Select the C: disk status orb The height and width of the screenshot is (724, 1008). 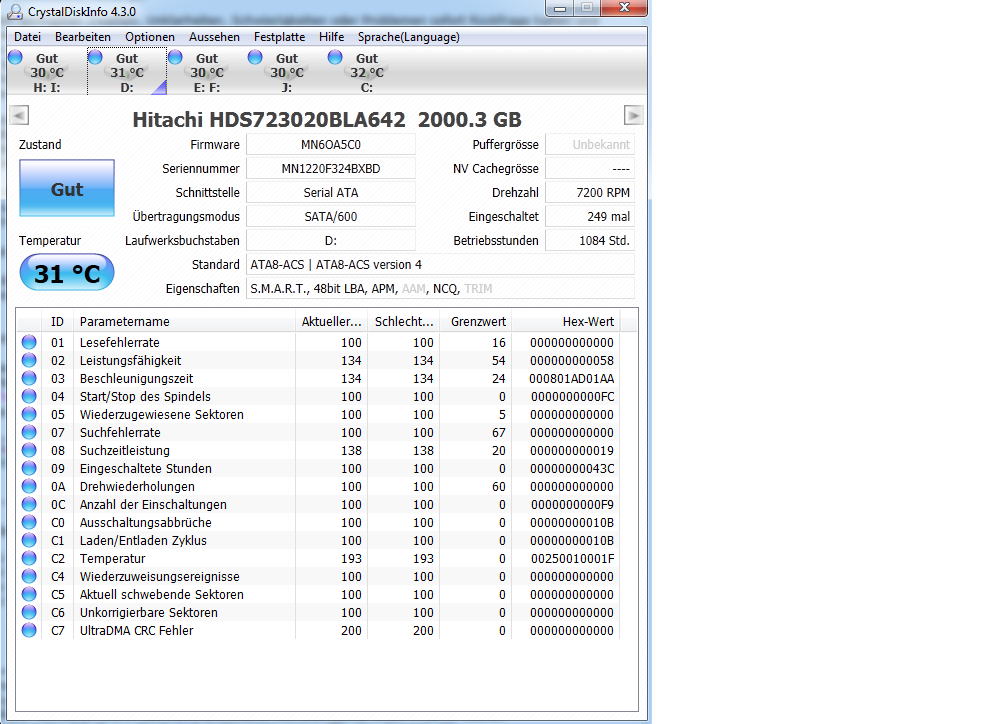[x=335, y=58]
